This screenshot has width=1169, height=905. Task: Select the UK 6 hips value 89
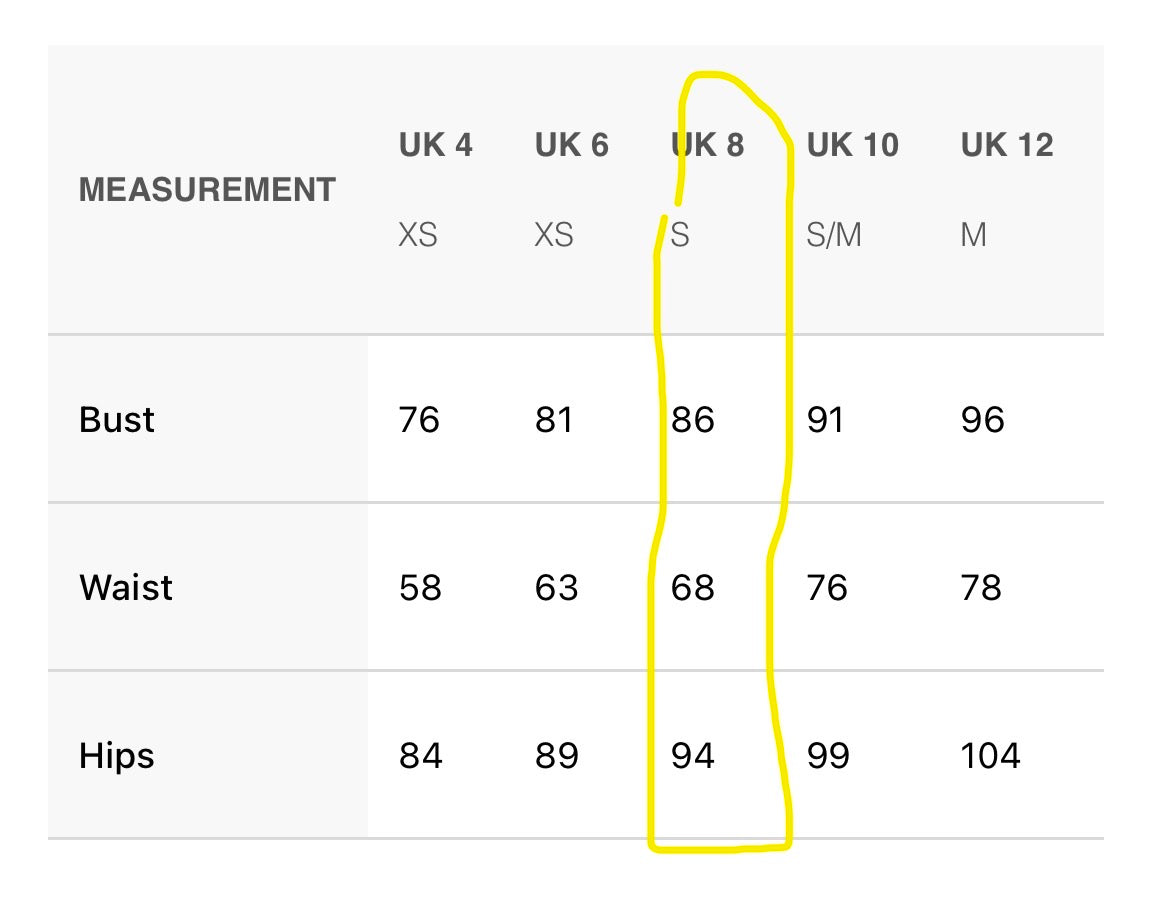click(556, 755)
